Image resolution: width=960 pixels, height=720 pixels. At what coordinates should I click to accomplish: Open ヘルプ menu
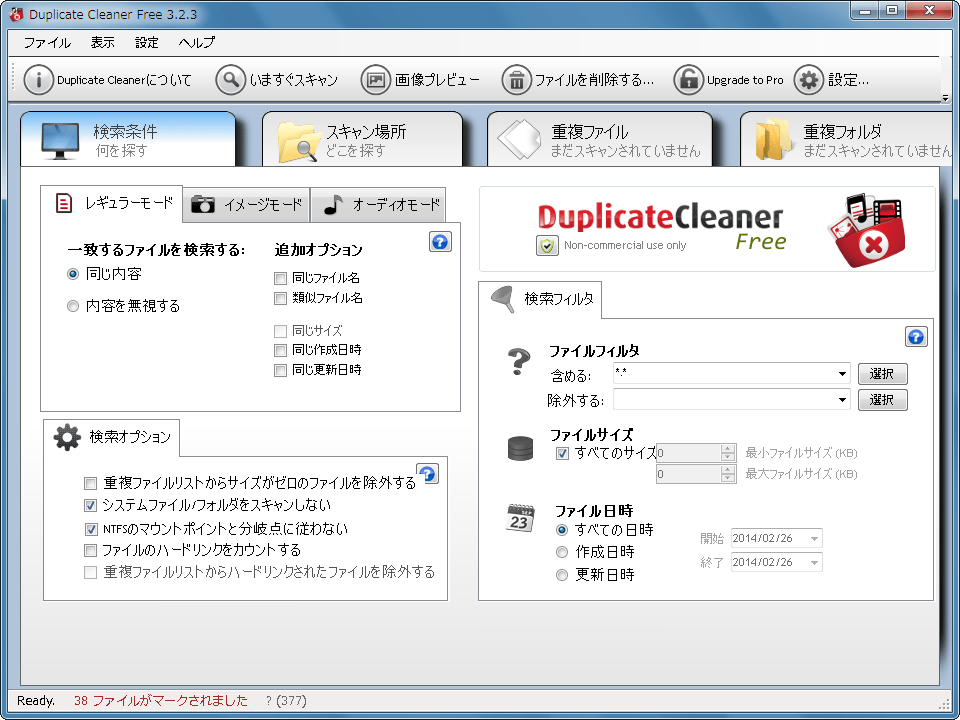197,43
